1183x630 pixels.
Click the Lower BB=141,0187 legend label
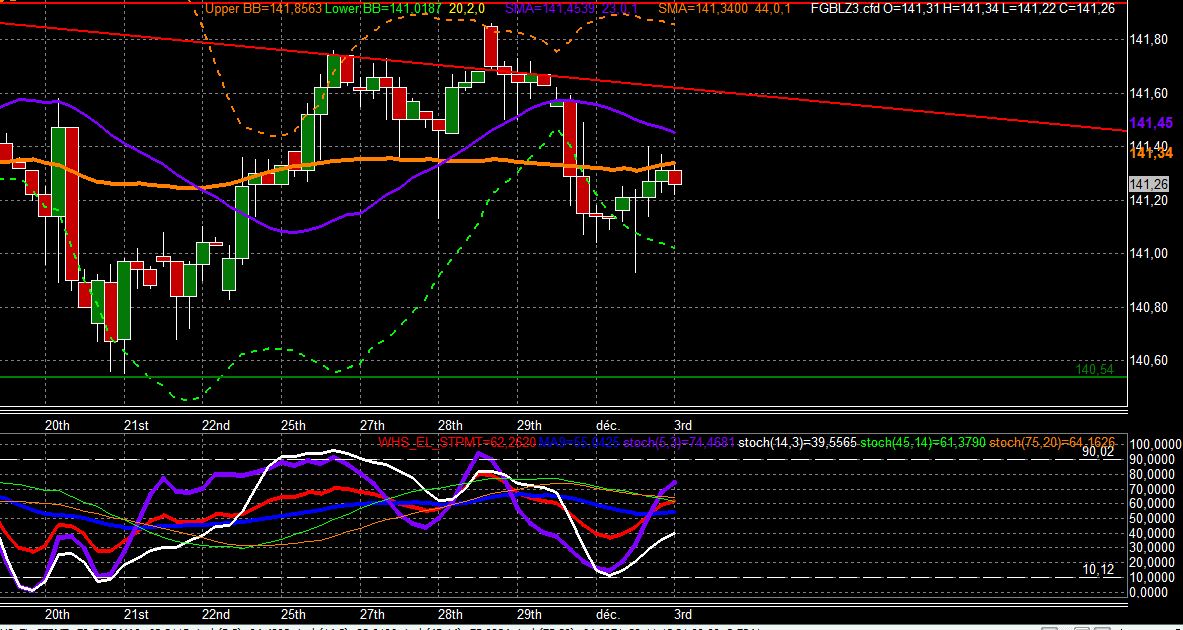pos(385,9)
